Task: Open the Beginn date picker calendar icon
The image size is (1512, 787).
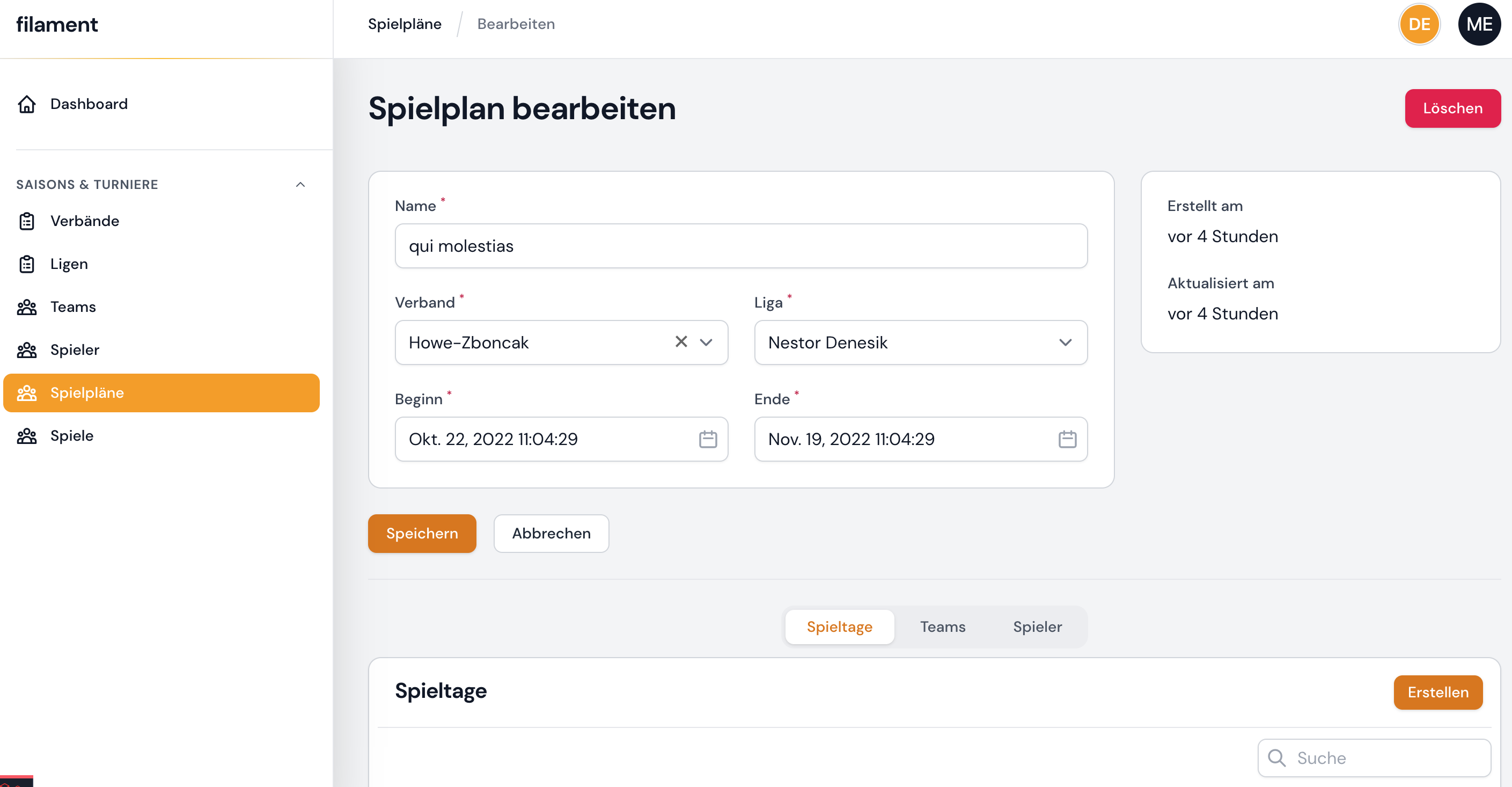Action: pos(707,439)
